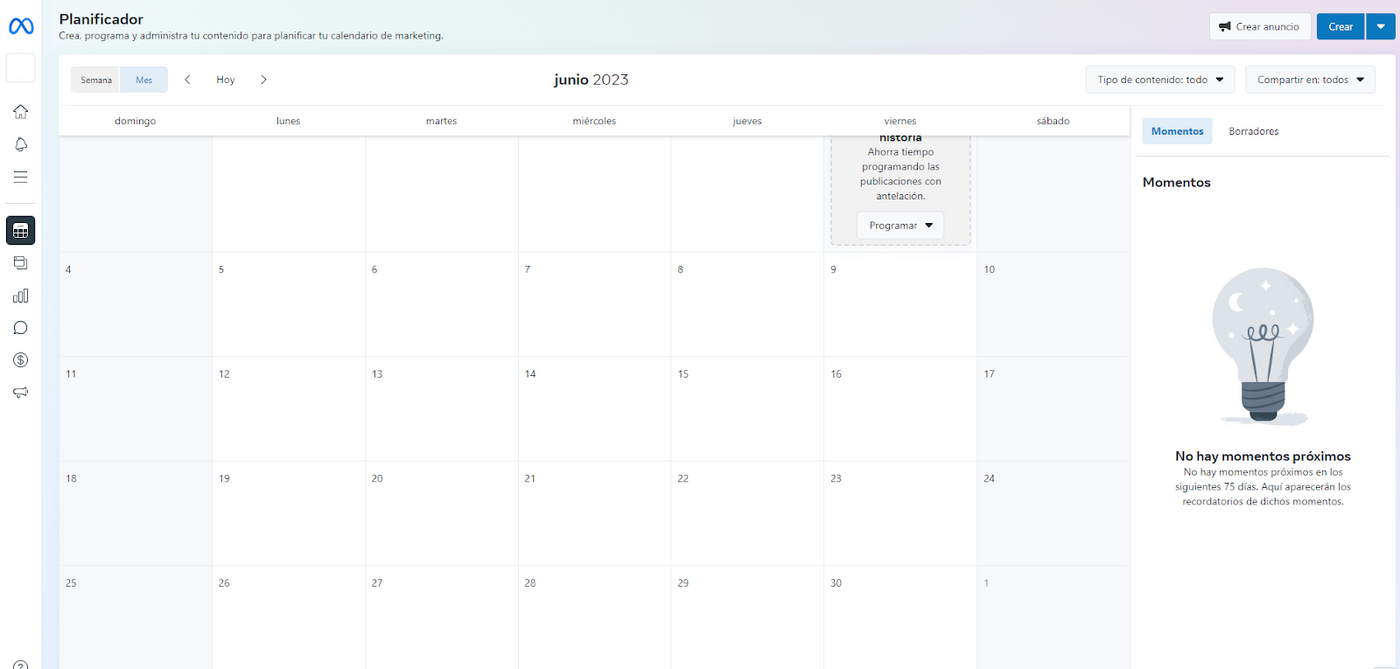Click the jueves column header
Viewport: 1400px width, 669px height.
tap(747, 121)
